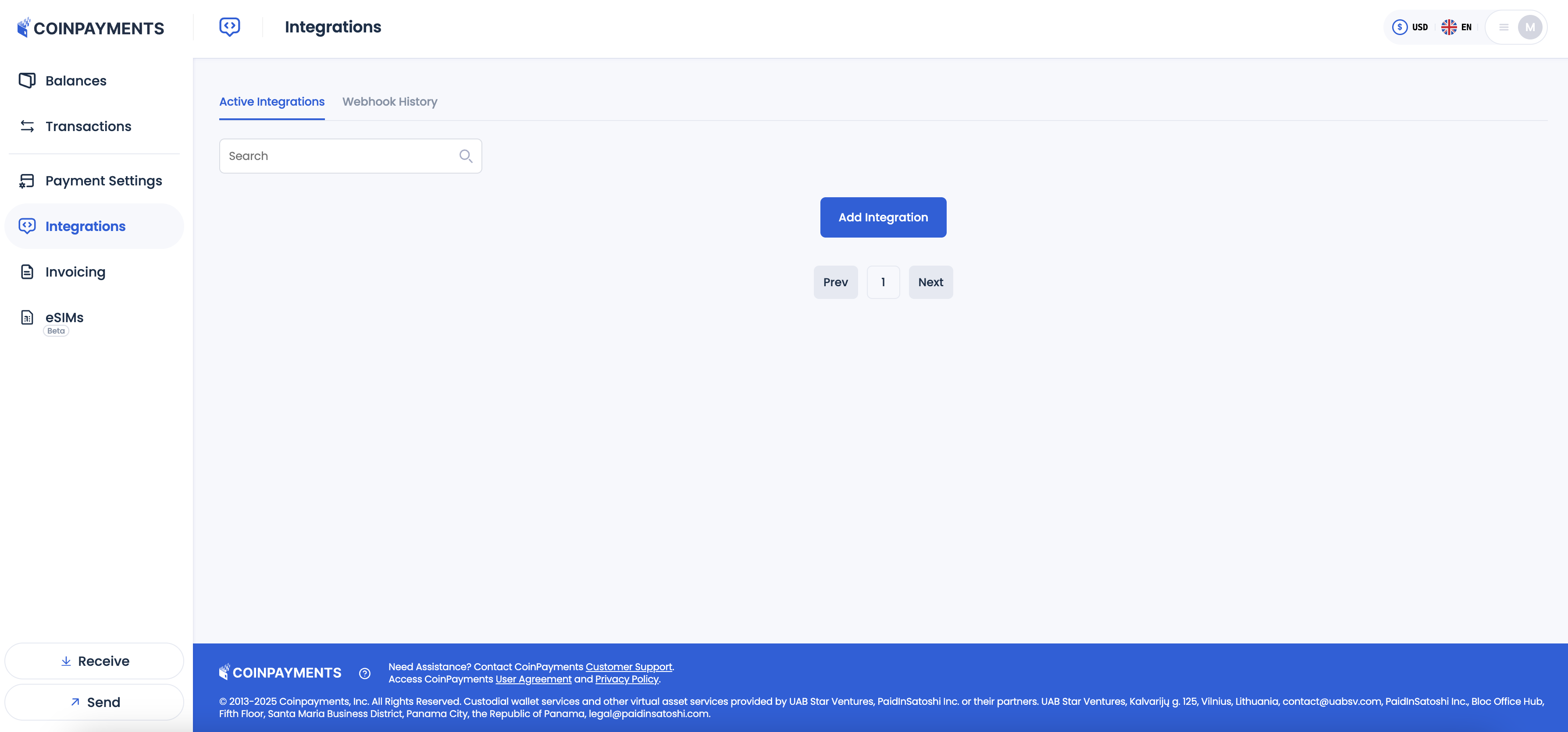Click the Next pagination button
This screenshot has height=732, width=1568.
(930, 282)
